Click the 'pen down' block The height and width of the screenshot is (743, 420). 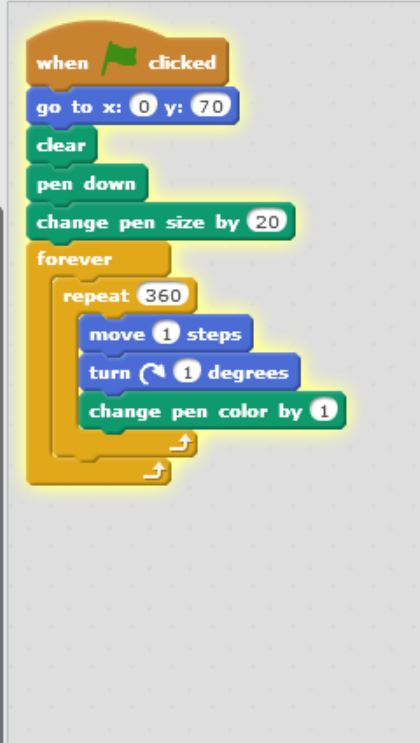pos(87,184)
